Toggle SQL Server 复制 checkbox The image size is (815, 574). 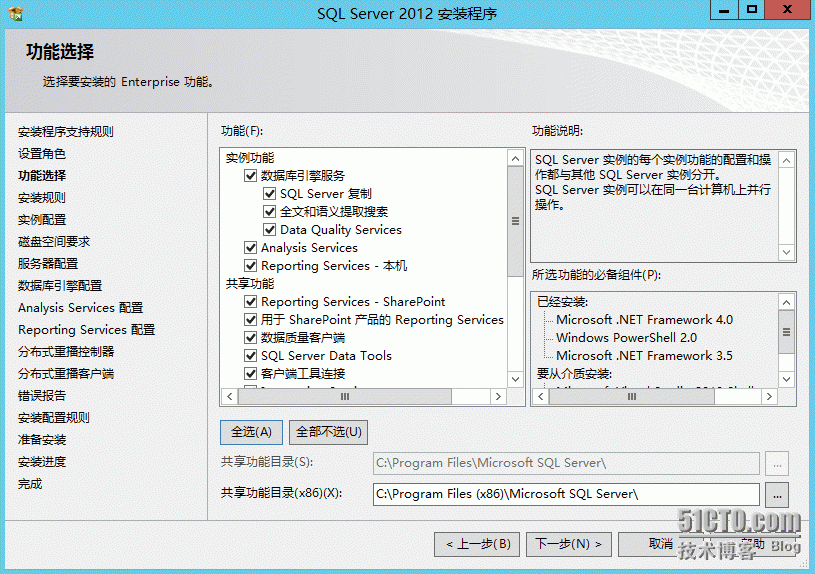coord(269,194)
